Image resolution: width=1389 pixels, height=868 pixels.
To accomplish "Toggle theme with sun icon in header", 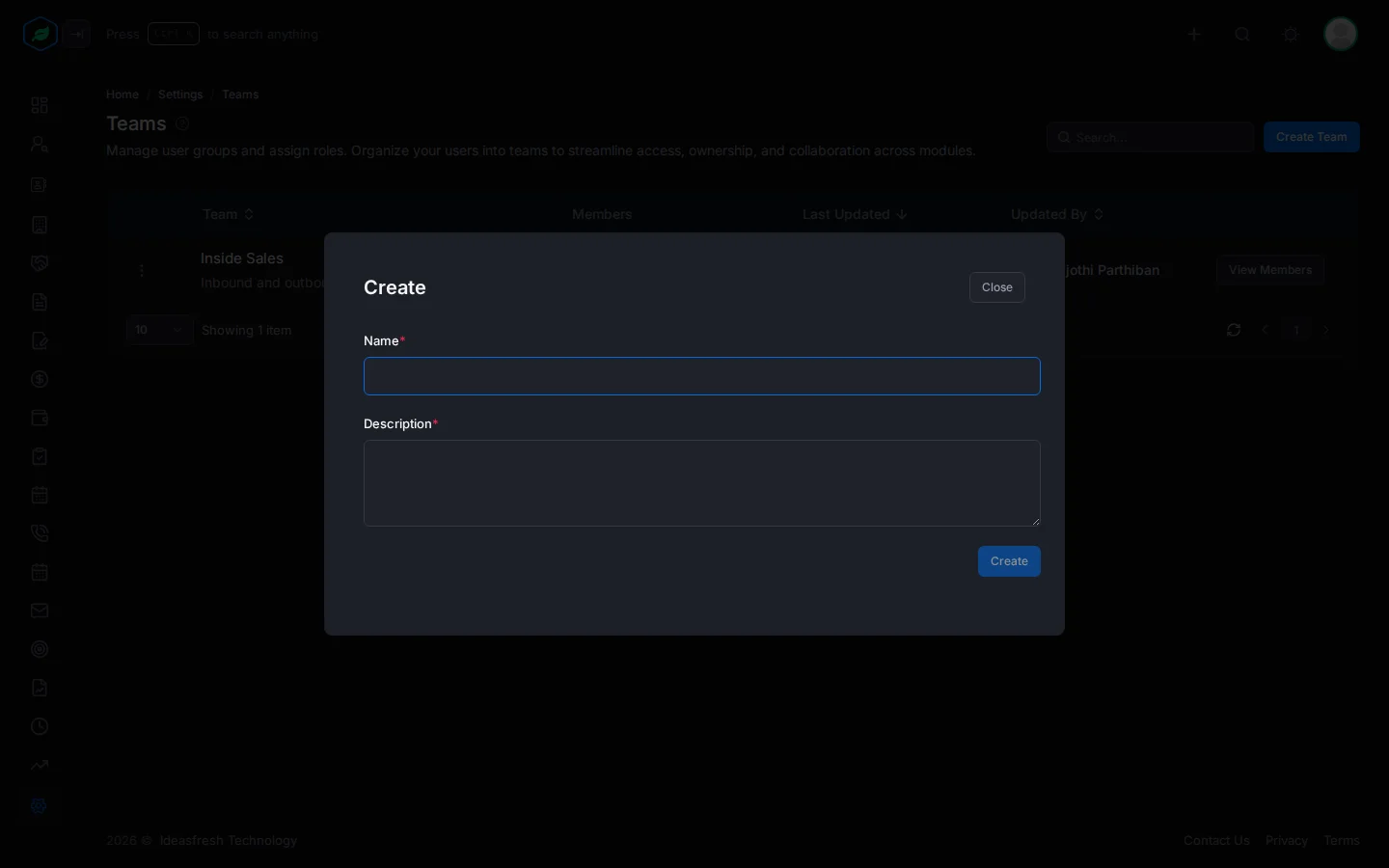I will pyautogui.click(x=1291, y=34).
